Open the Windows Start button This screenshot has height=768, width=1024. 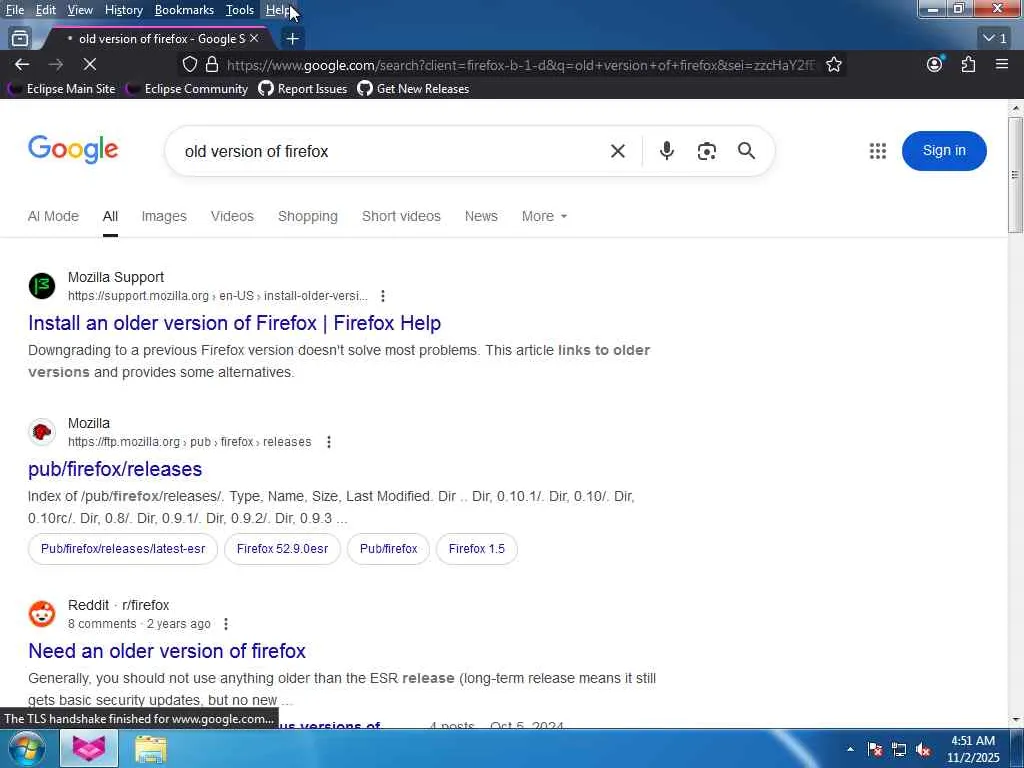coord(26,748)
